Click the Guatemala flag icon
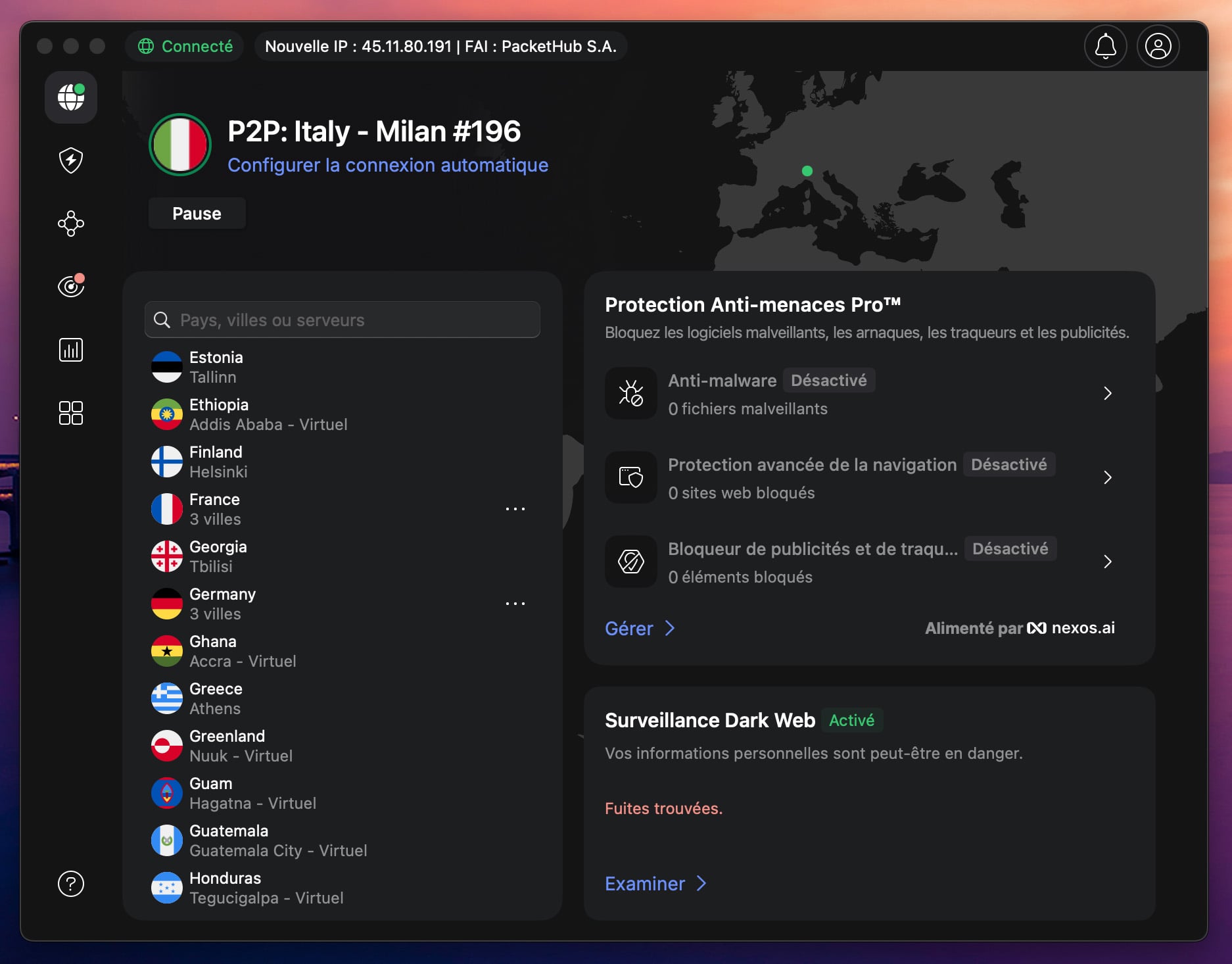 pyautogui.click(x=167, y=840)
